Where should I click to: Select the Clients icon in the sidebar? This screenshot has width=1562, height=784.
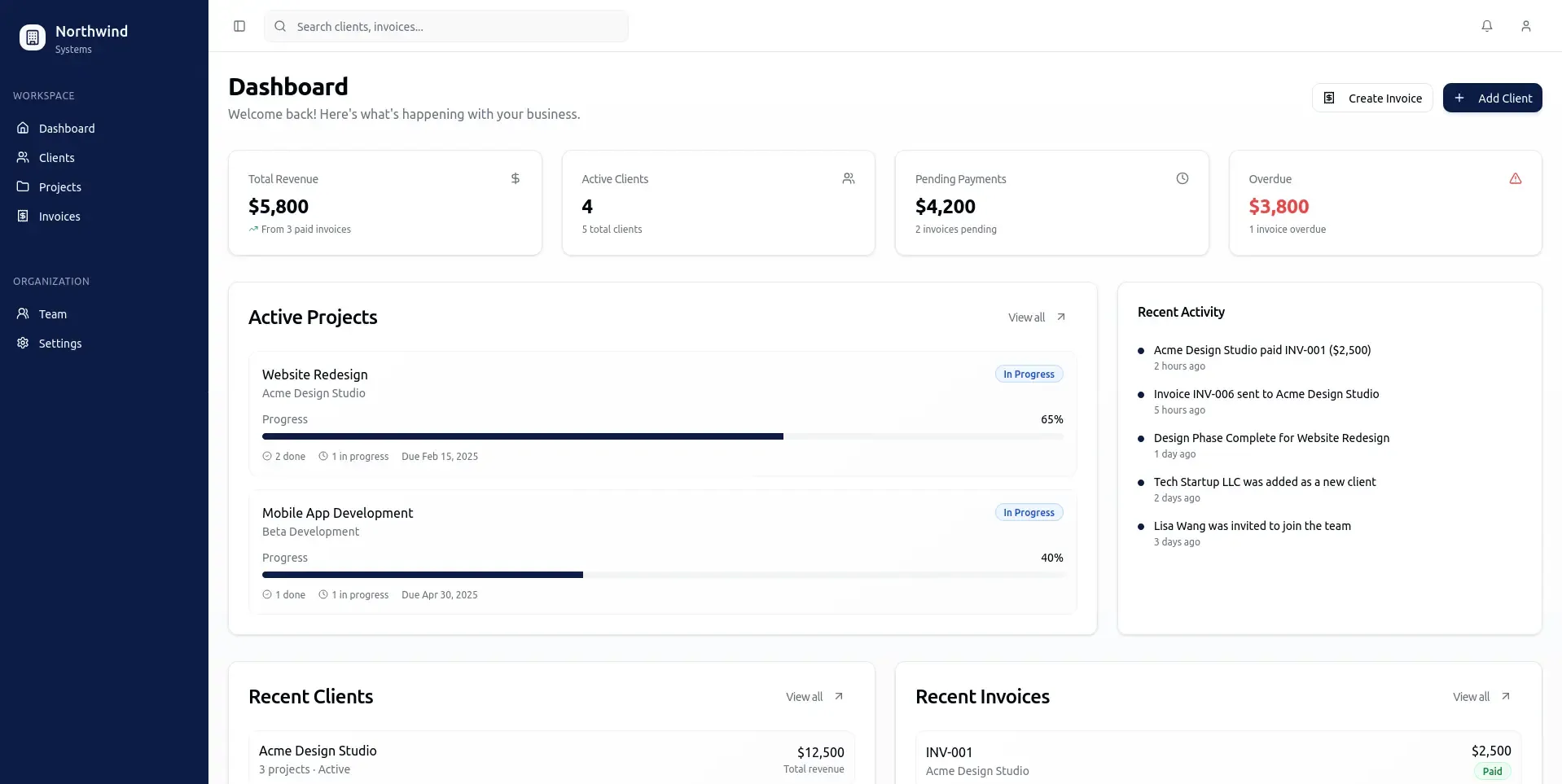[22, 157]
